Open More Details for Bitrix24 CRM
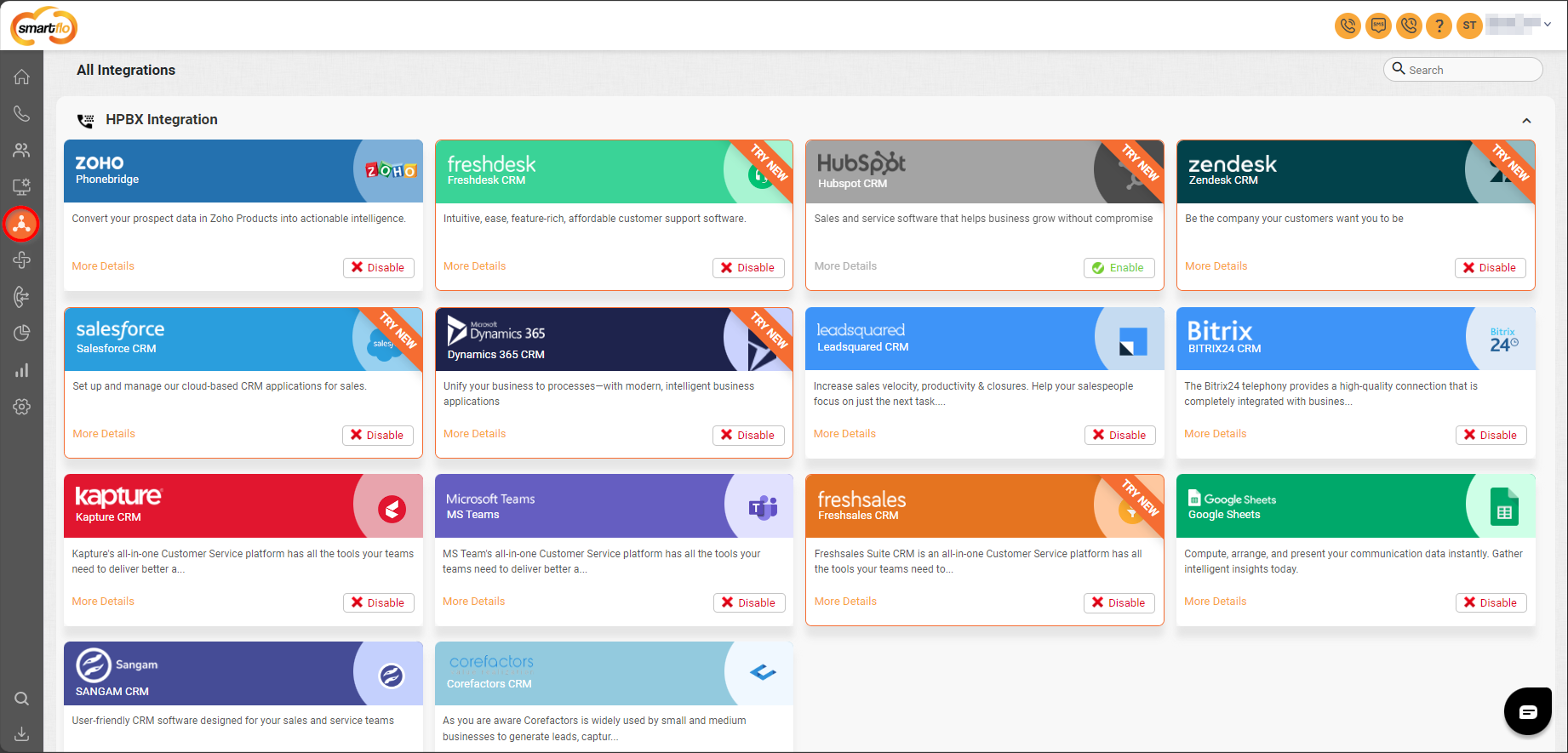The height and width of the screenshot is (753, 1568). [1215, 434]
